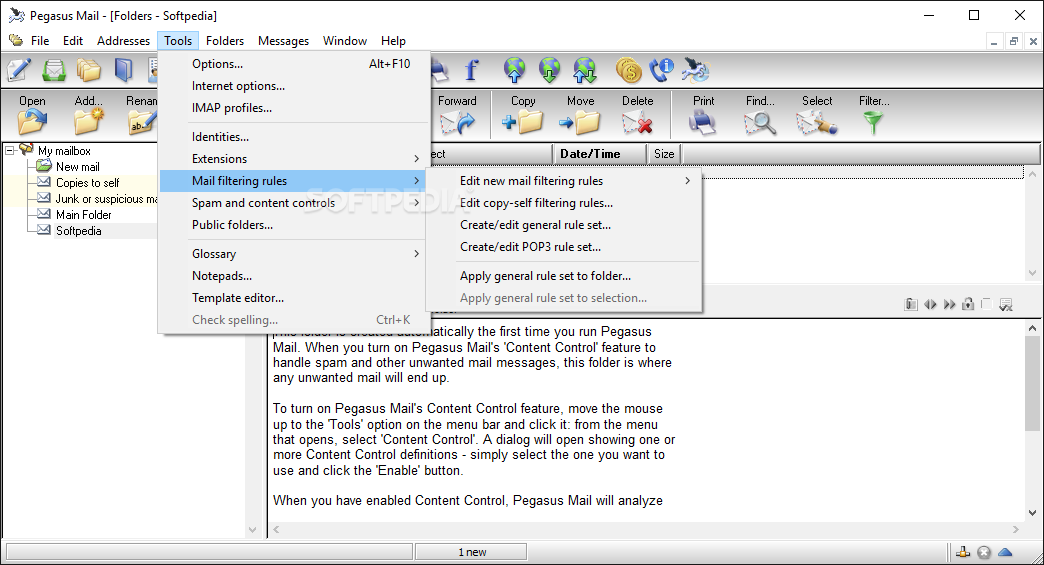Click the globe with both arrows icon

pyautogui.click(x=585, y=70)
